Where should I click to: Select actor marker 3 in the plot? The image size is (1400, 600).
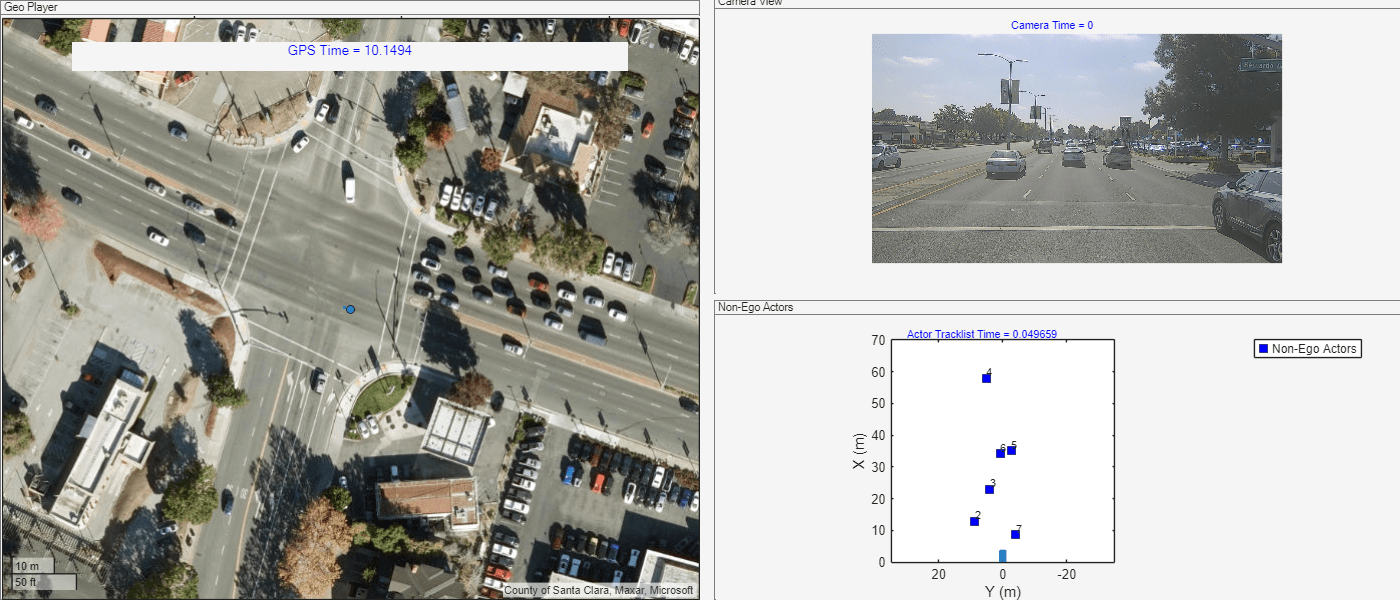click(x=989, y=489)
